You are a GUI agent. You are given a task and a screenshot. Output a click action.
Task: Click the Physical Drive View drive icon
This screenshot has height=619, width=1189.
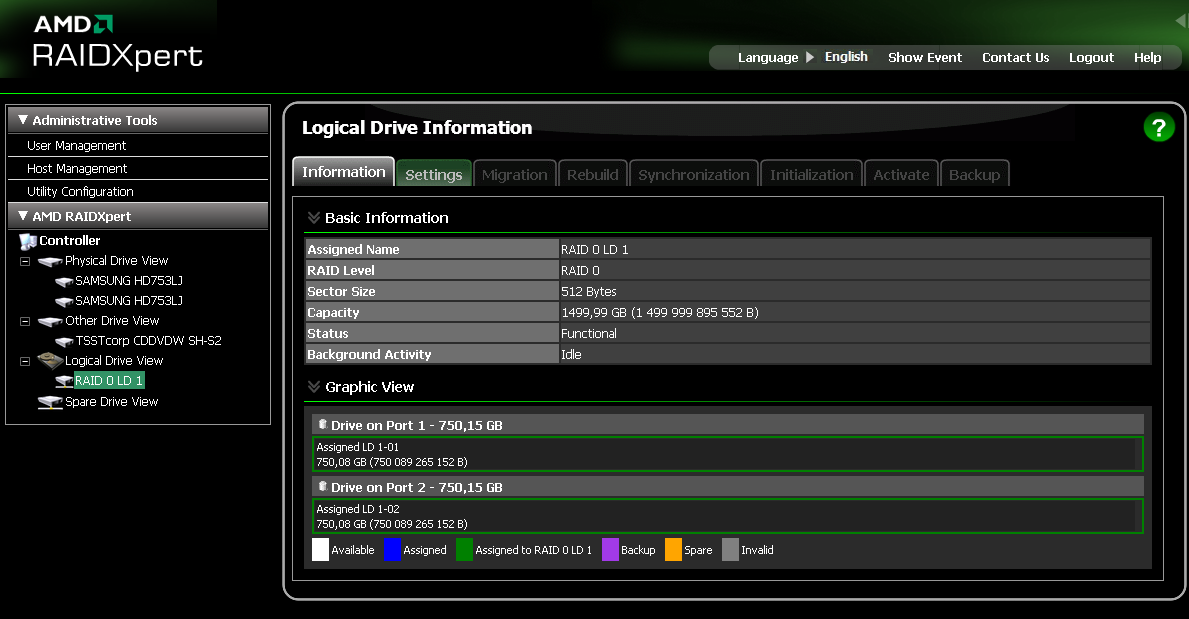click(50, 262)
